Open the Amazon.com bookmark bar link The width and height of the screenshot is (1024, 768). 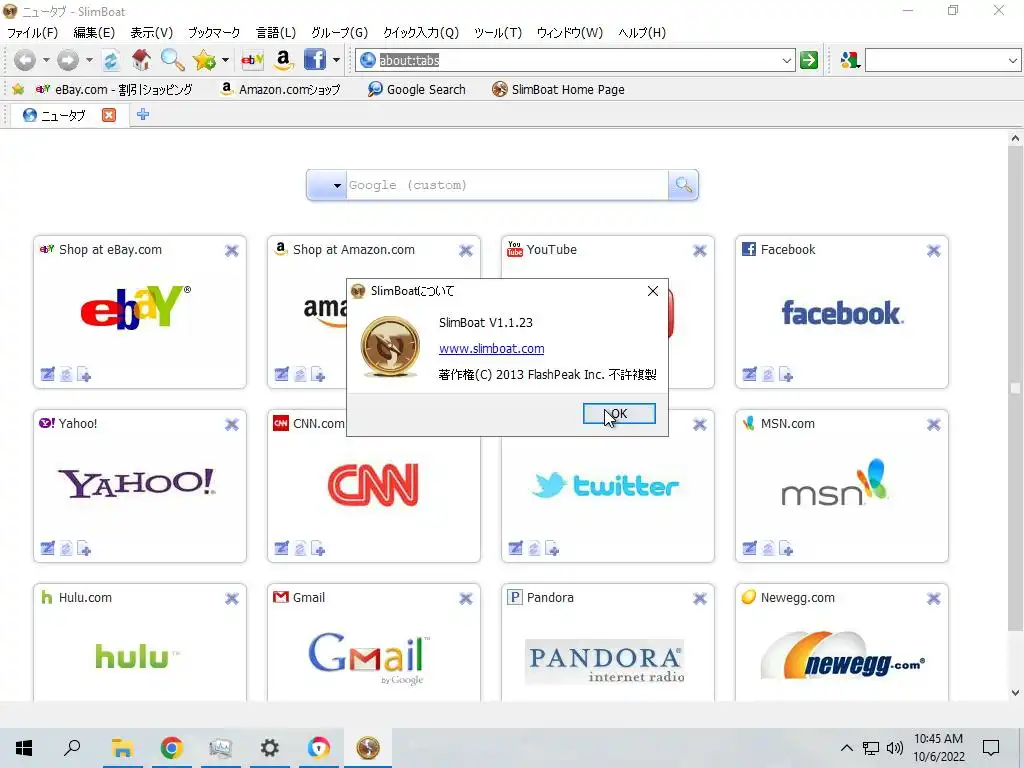tap(281, 89)
